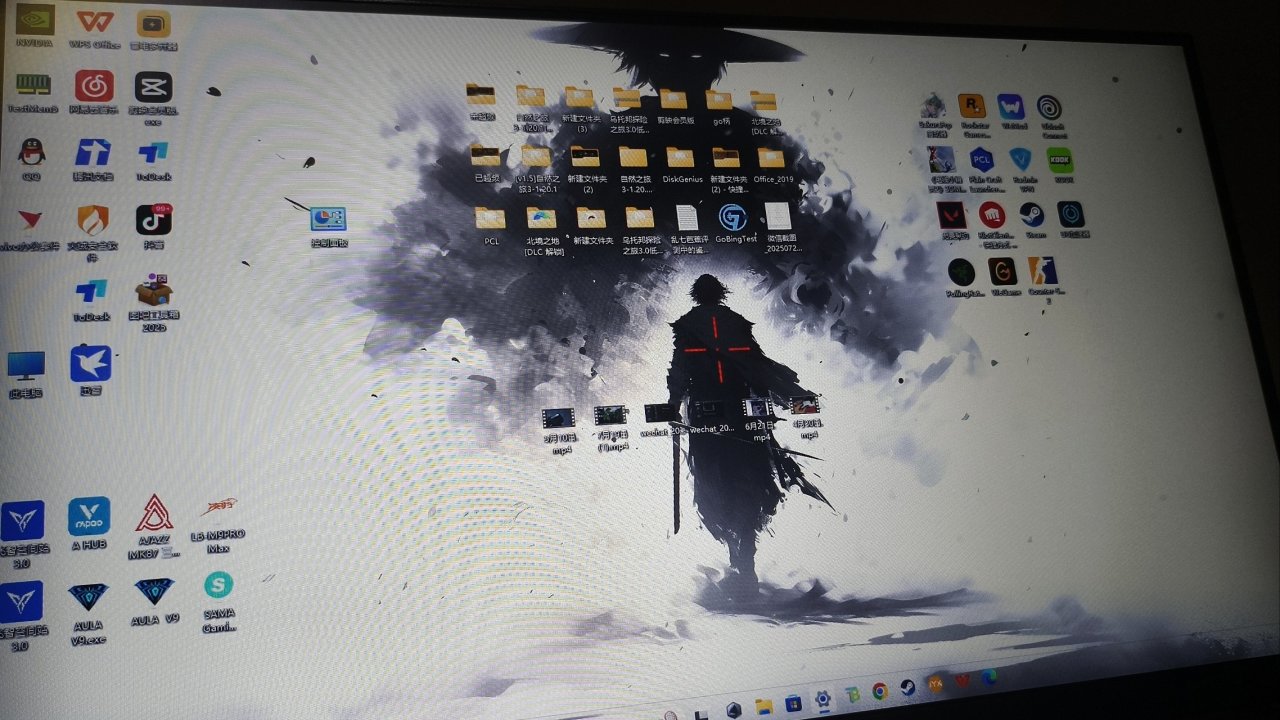1280x720 pixels.
Task: Launch the CapCut black scissors icon
Action: [153, 87]
